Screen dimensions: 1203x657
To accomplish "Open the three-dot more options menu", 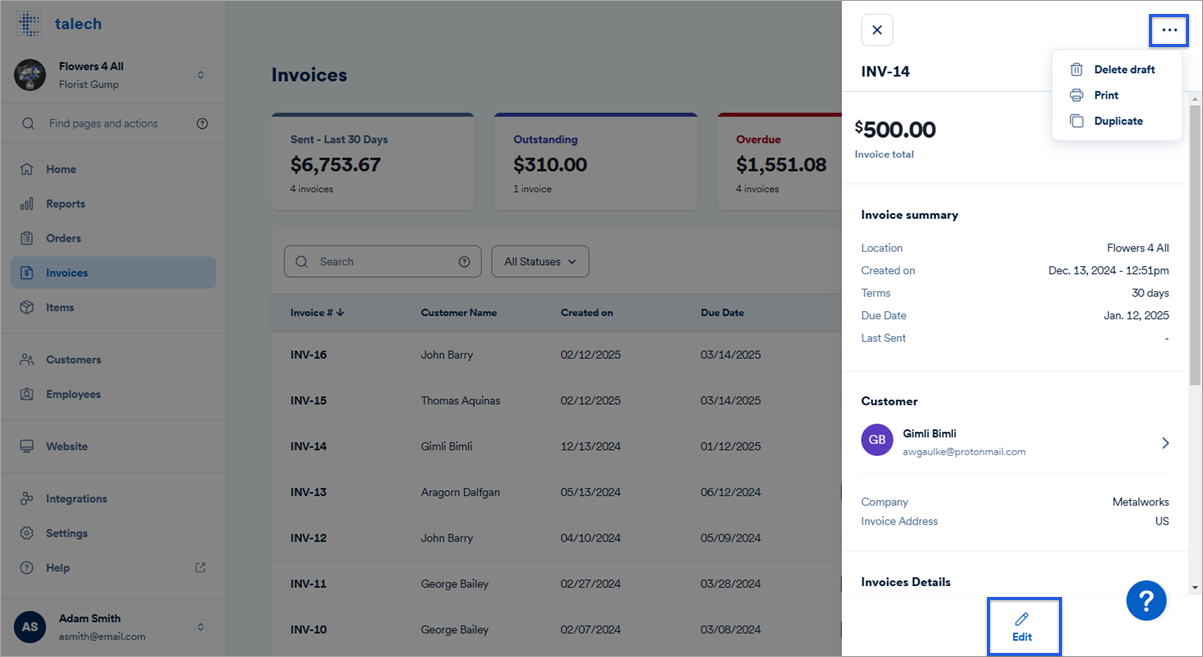I will coord(1169,30).
